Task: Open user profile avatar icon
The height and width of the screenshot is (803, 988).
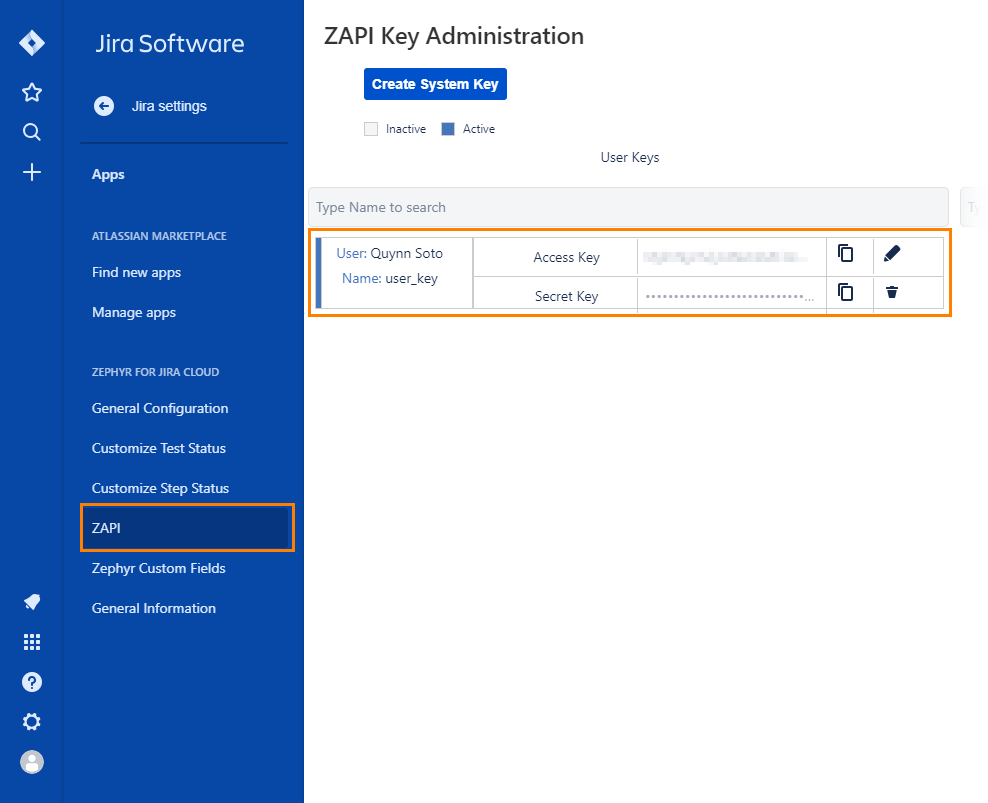Action: click(32, 762)
